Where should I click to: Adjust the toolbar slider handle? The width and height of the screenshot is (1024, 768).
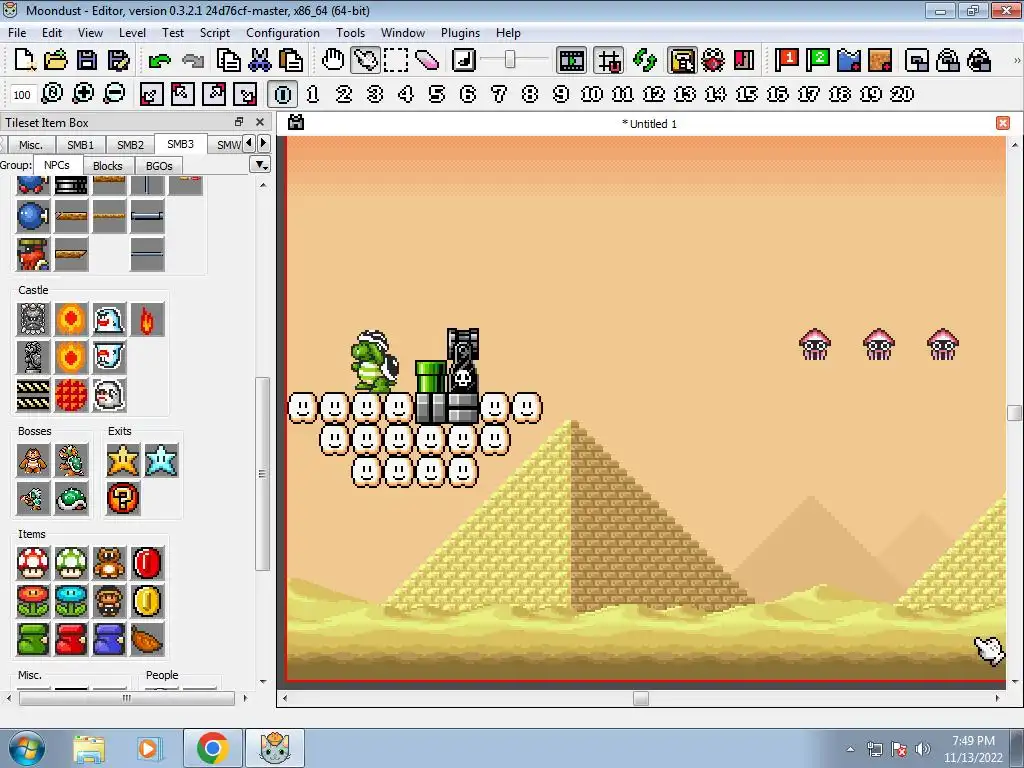[510, 60]
